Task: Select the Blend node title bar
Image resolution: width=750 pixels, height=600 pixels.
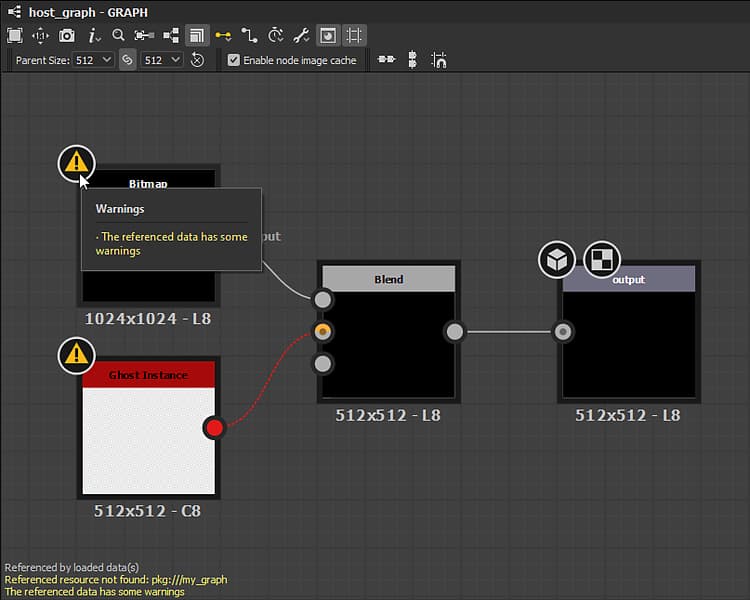Action: click(389, 279)
